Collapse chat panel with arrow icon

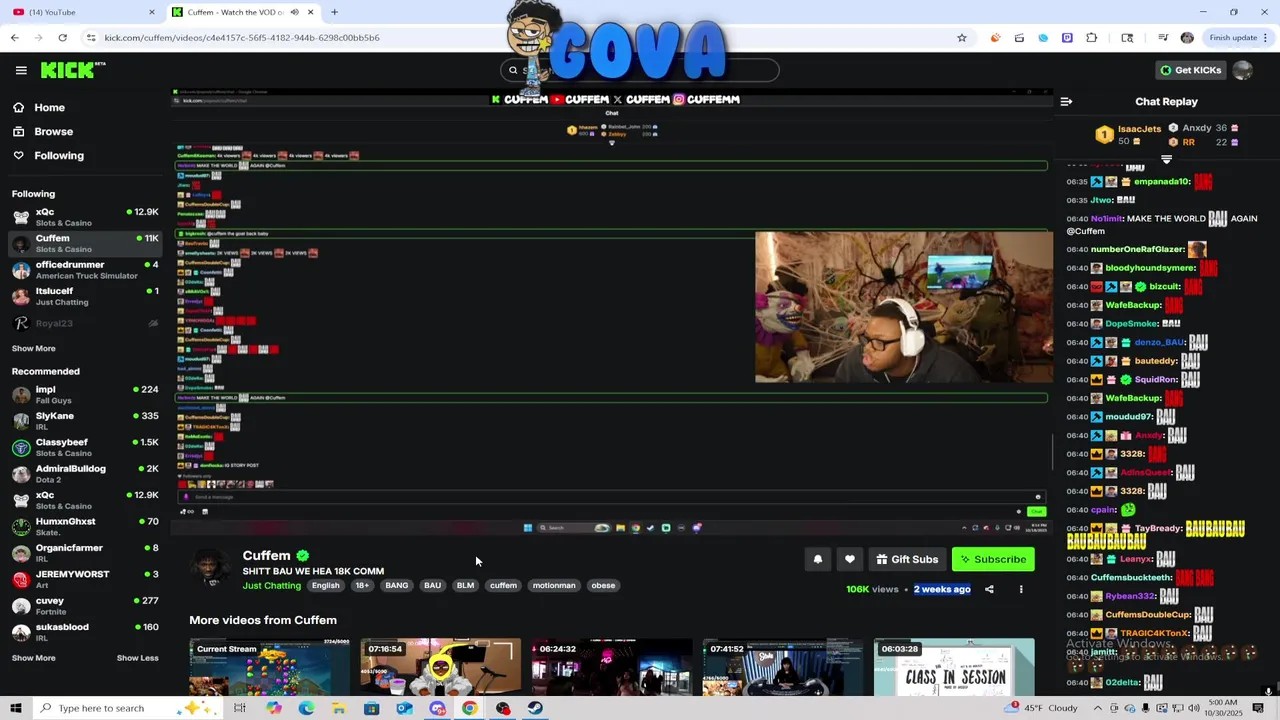[1066, 101]
